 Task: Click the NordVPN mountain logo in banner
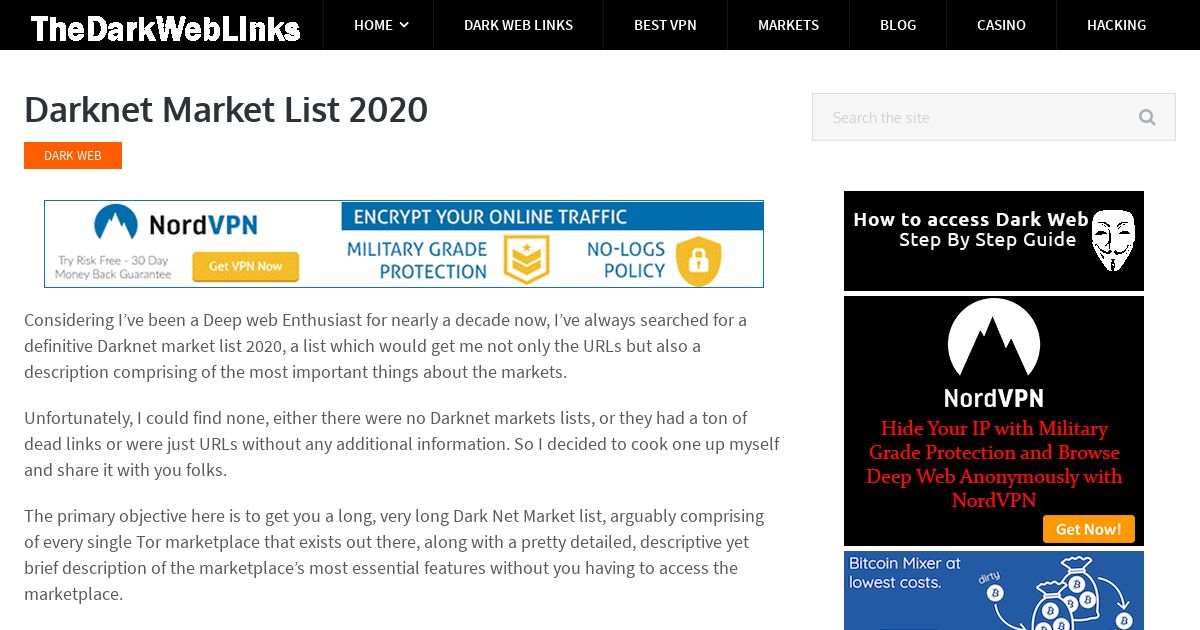tap(115, 222)
